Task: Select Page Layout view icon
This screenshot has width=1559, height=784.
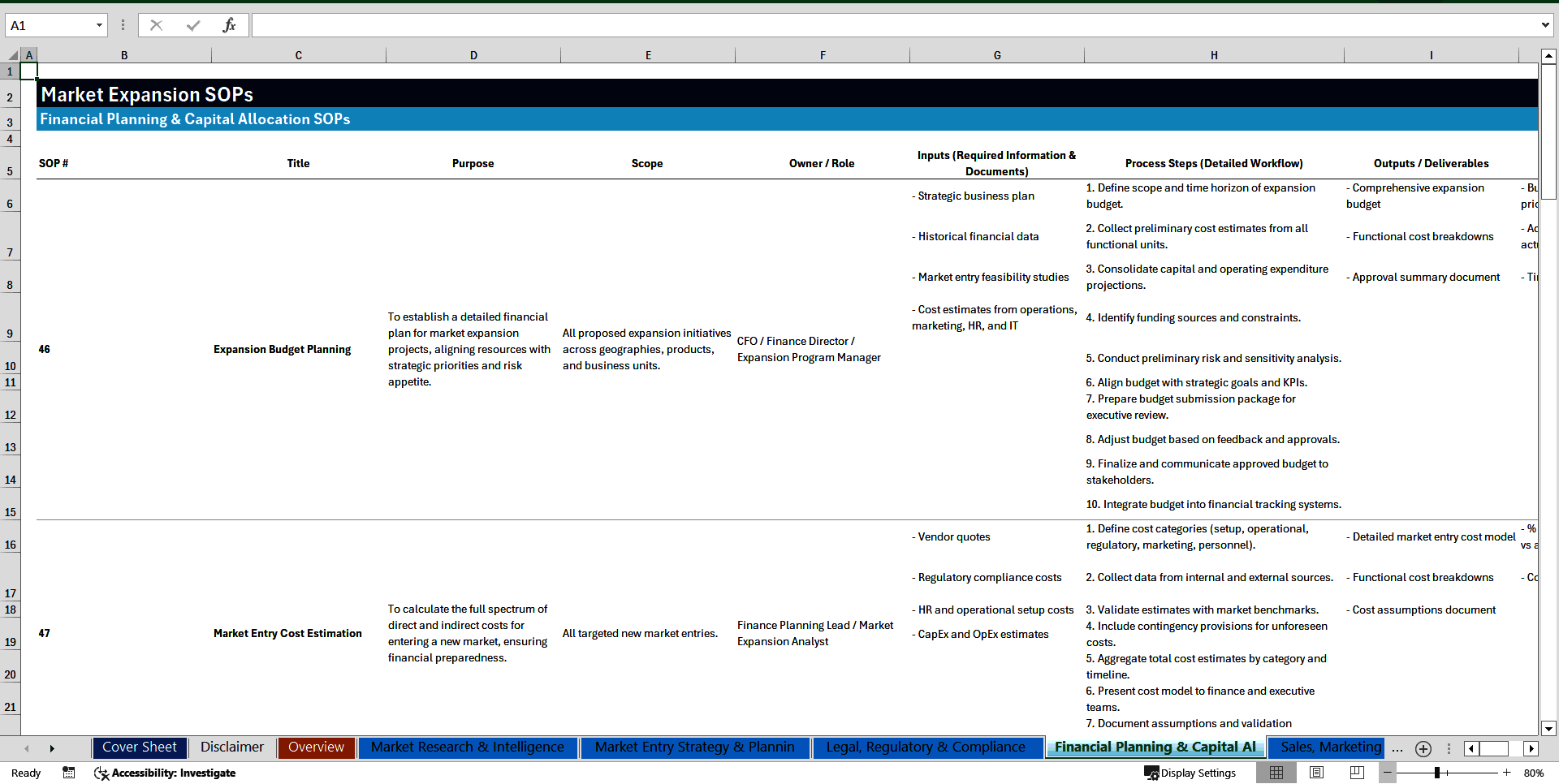Action: pyautogui.click(x=1316, y=773)
